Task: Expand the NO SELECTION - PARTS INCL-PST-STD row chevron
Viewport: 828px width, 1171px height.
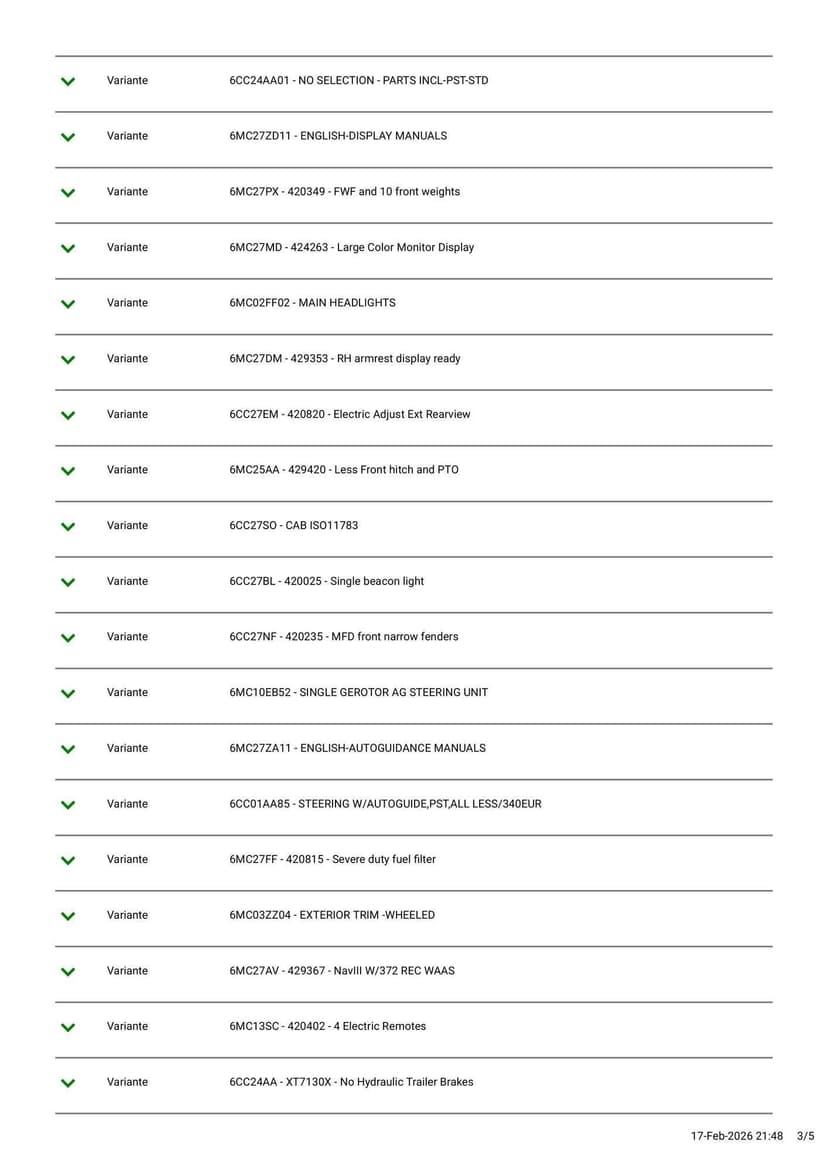Action: coord(67,81)
